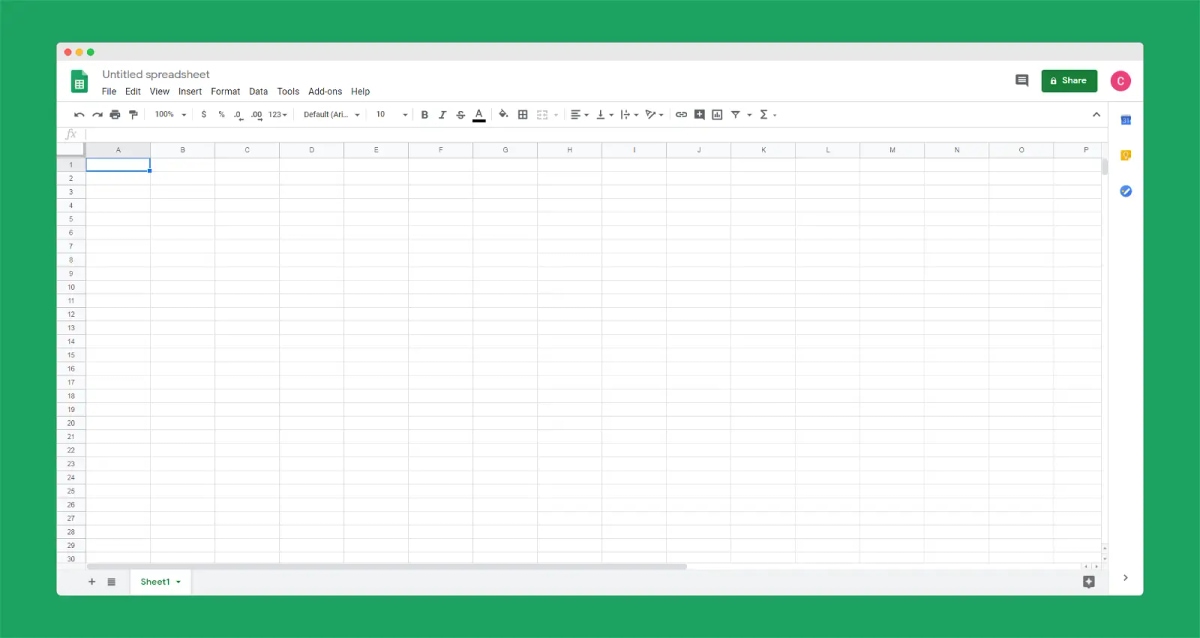Open All Sheets list icon
Viewport: 1200px width, 638px height.
(111, 581)
